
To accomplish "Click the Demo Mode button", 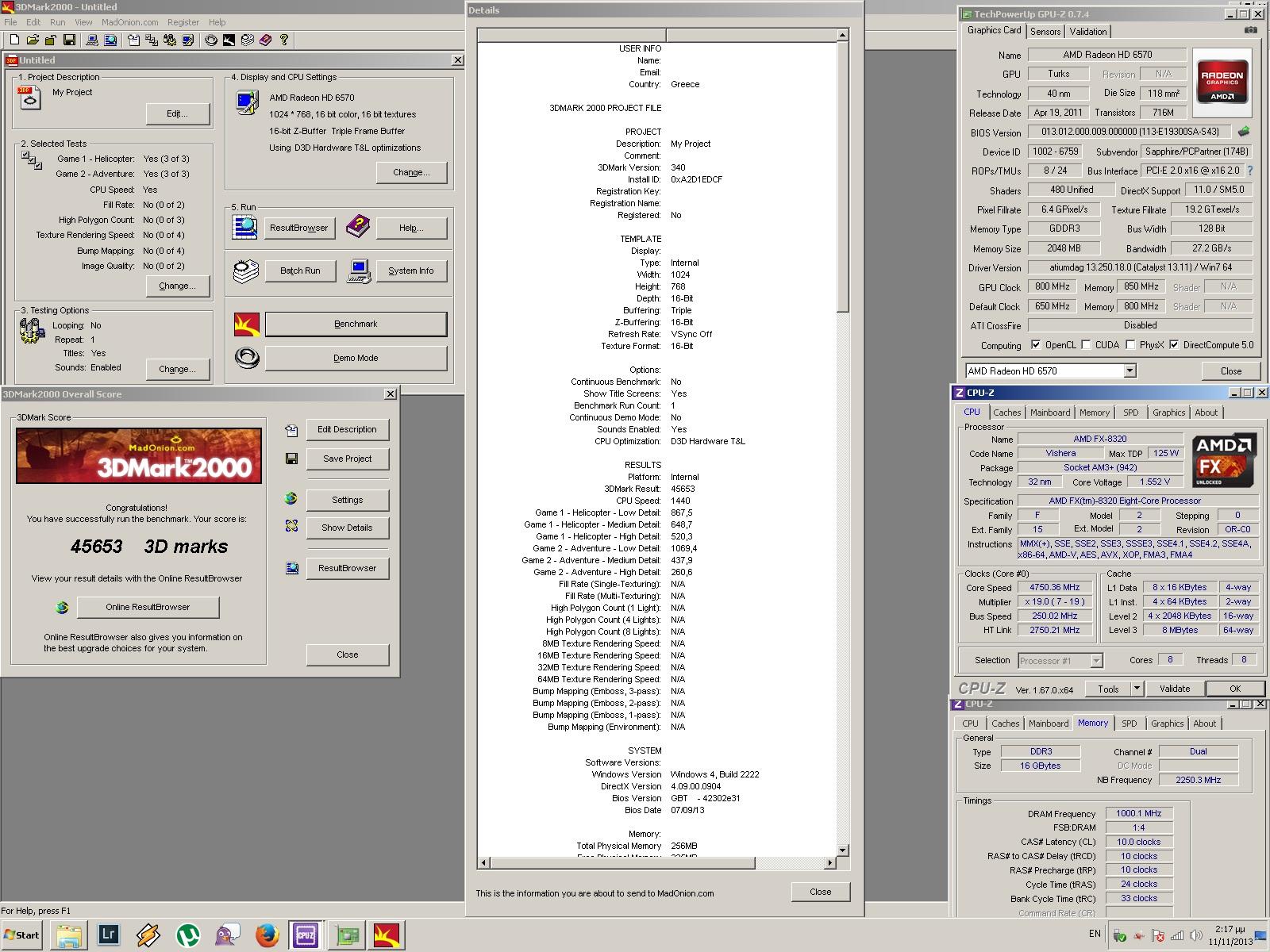I will [356, 358].
